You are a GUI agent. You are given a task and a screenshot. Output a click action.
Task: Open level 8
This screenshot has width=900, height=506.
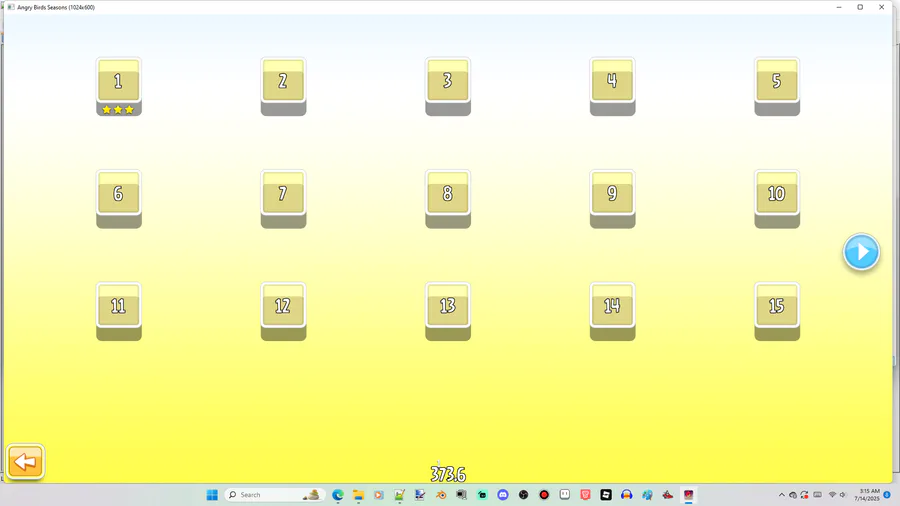[448, 198]
